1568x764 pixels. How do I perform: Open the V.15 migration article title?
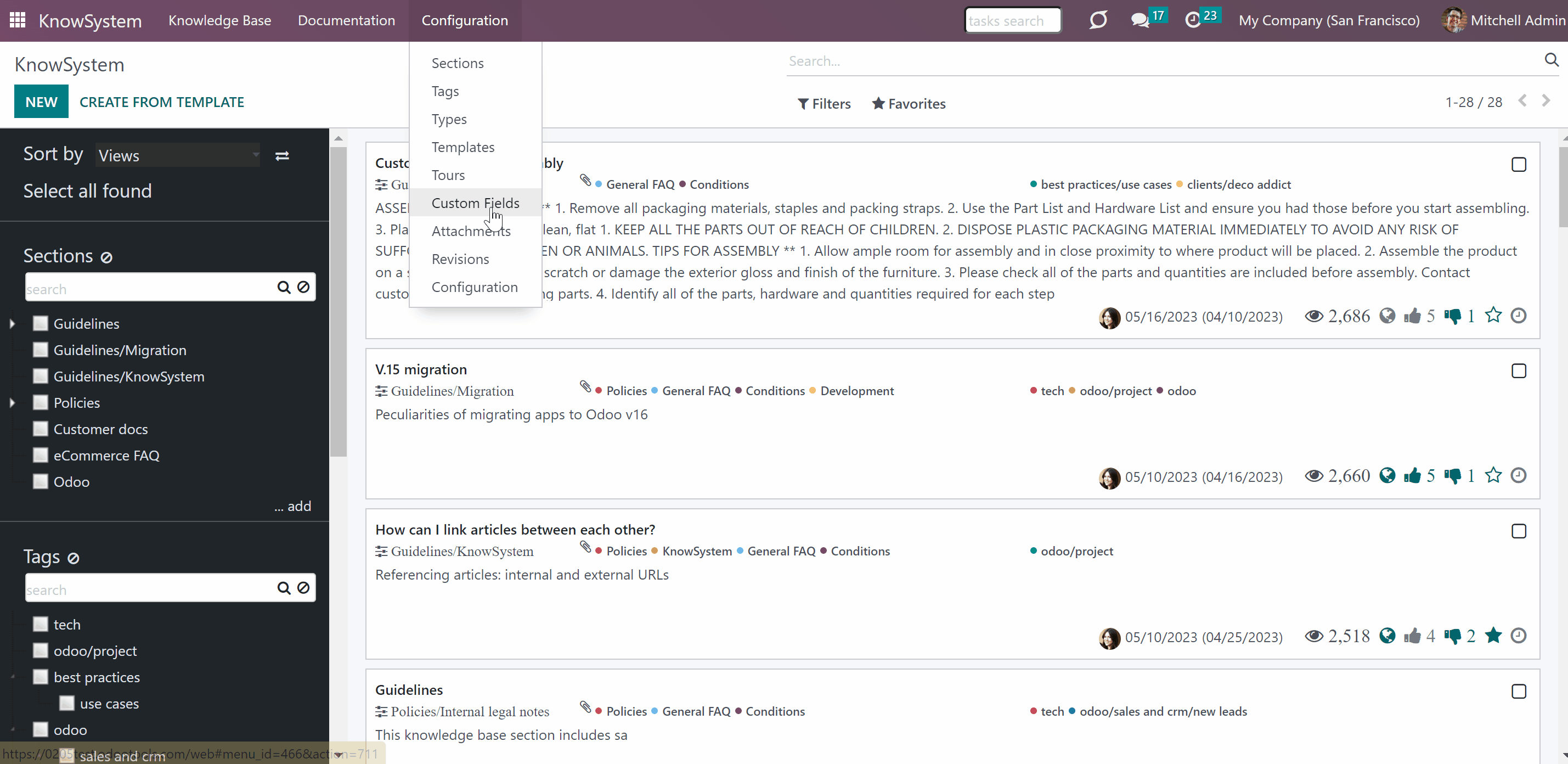tap(421, 369)
